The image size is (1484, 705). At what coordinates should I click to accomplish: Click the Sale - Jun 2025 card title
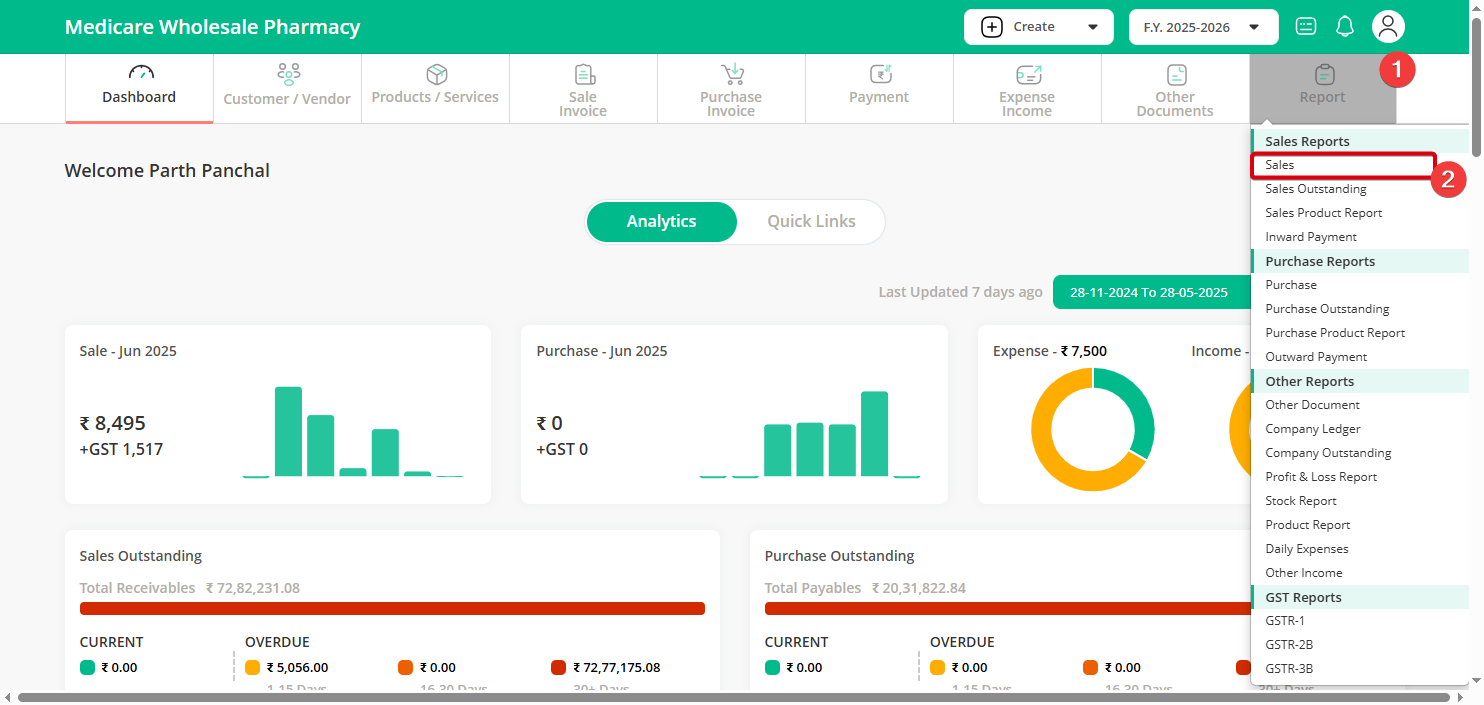[128, 351]
